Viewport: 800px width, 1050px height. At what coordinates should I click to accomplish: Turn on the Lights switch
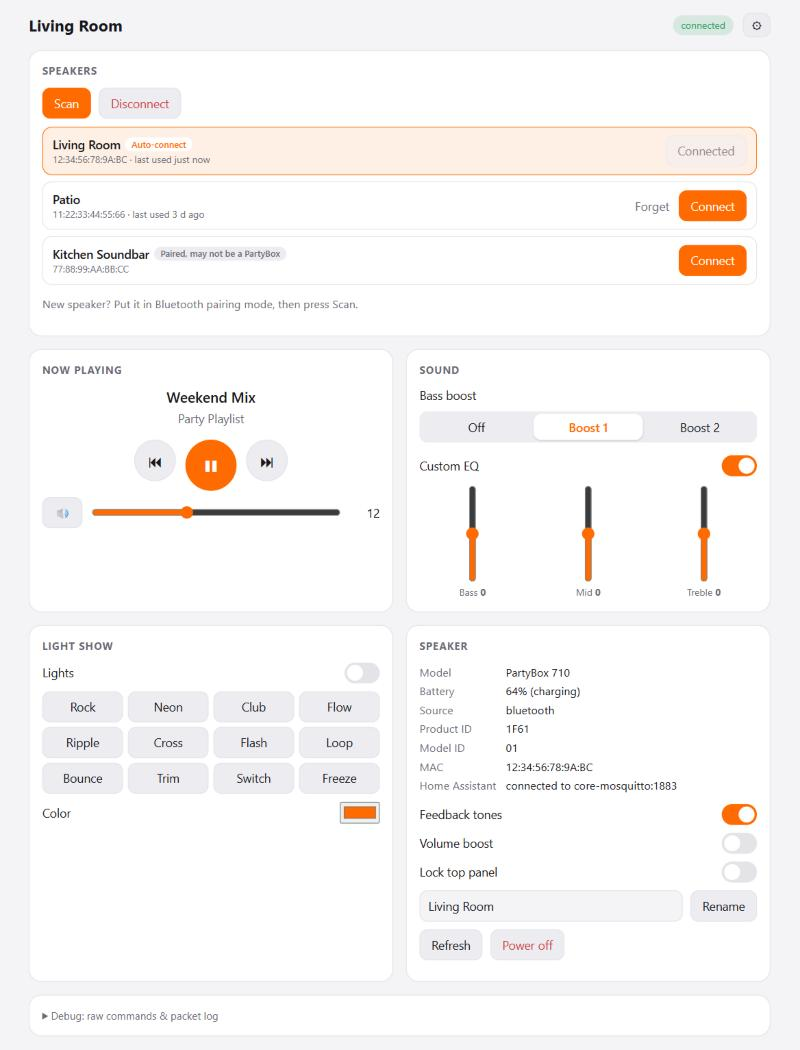(x=362, y=673)
